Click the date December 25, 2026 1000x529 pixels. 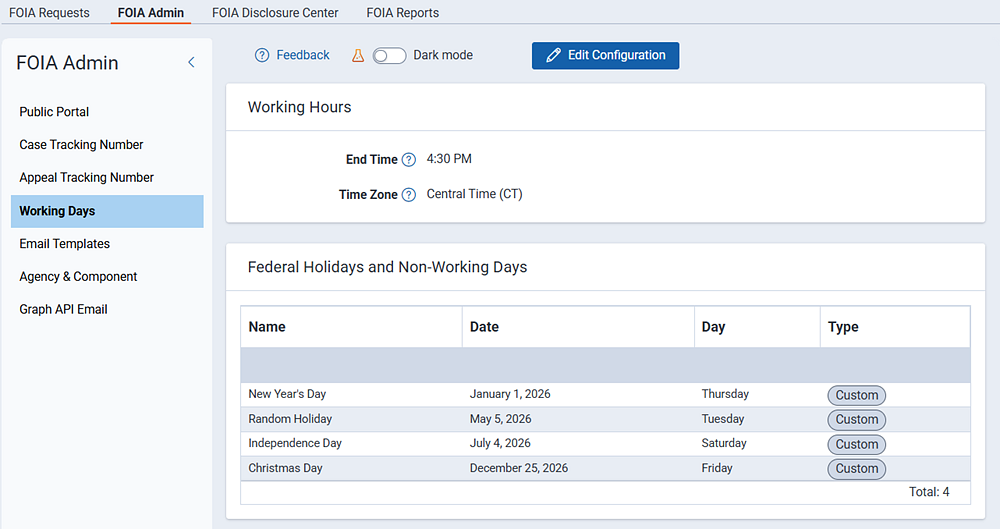[518, 468]
